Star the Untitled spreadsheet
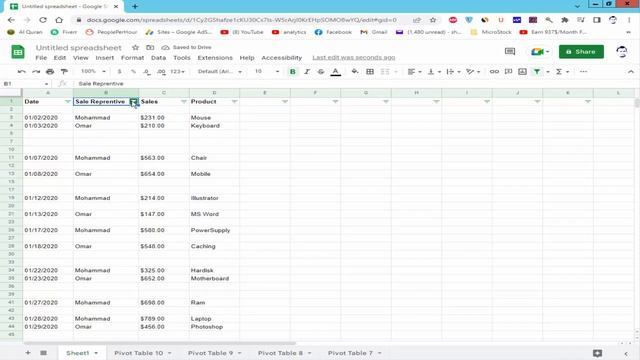The width and height of the screenshot is (640, 360). coord(136,47)
